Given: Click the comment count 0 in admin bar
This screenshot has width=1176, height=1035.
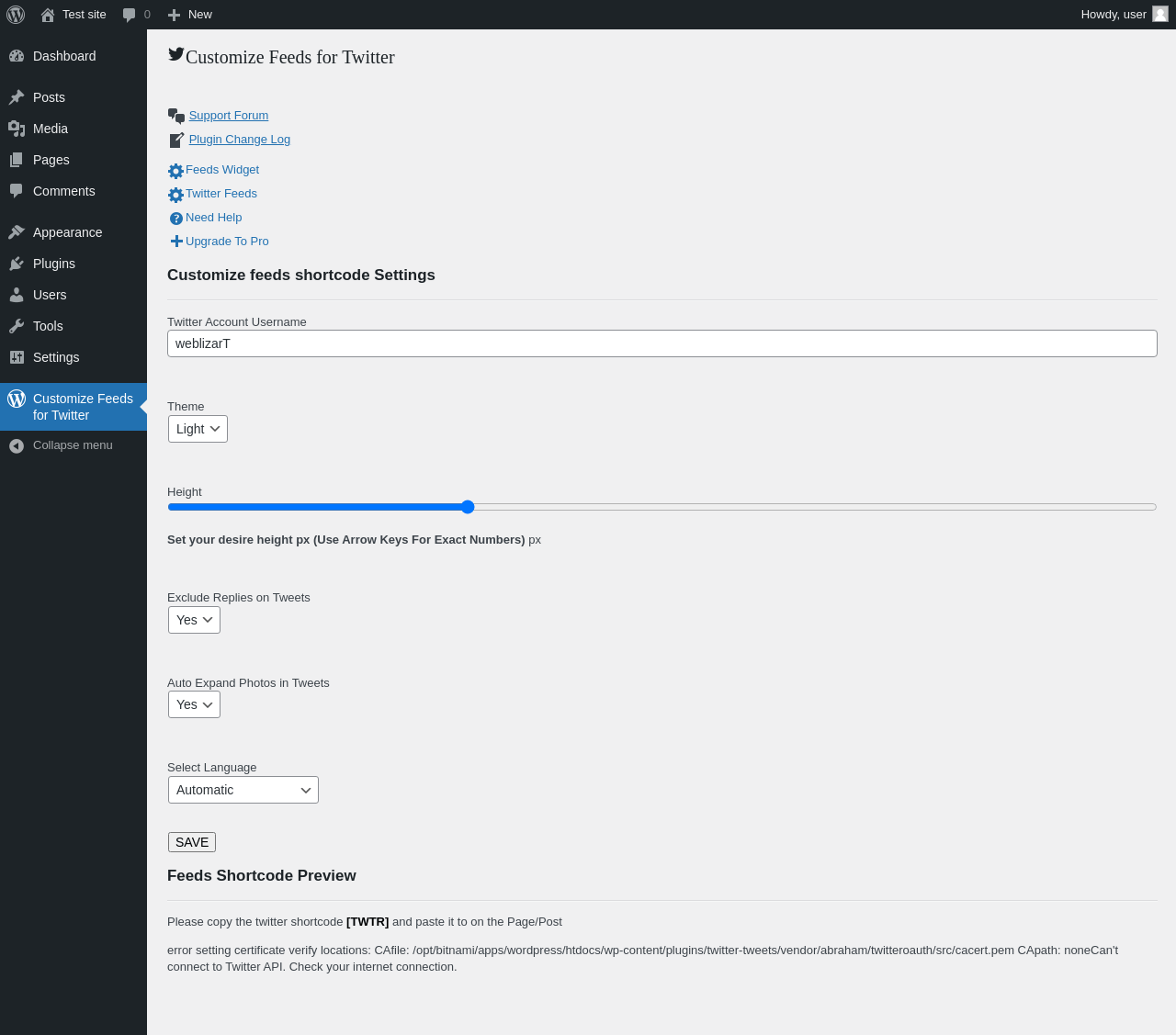Looking at the screenshot, I should pyautogui.click(x=147, y=15).
